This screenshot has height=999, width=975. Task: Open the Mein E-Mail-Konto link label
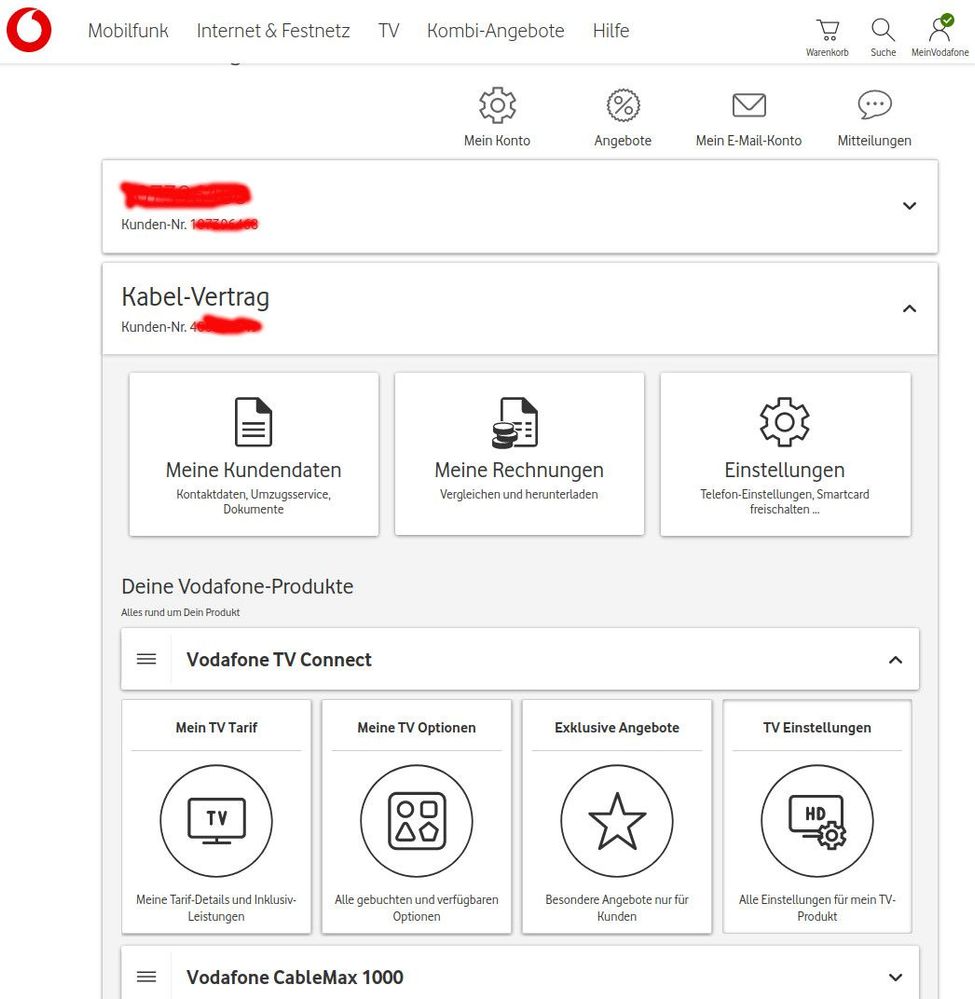(749, 140)
